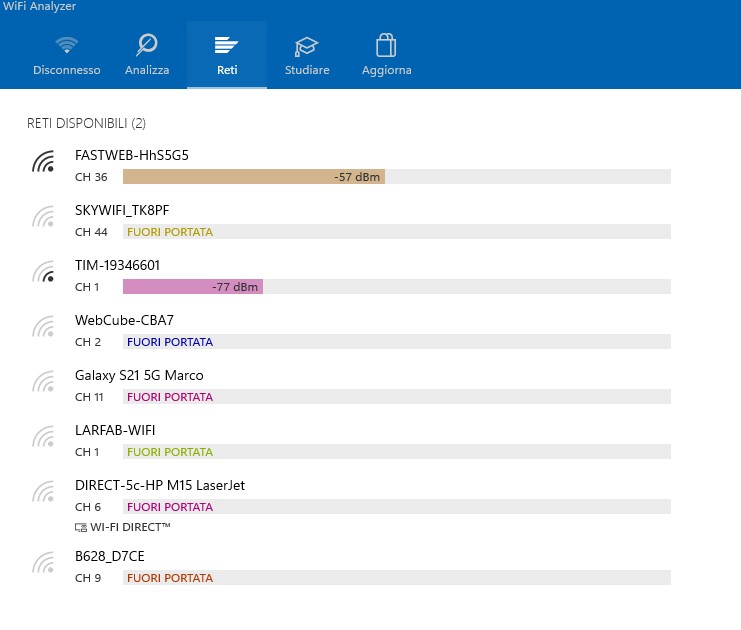This screenshot has height=630, width=741.
Task: Click the -57 dBm signal bar
Action: click(254, 177)
